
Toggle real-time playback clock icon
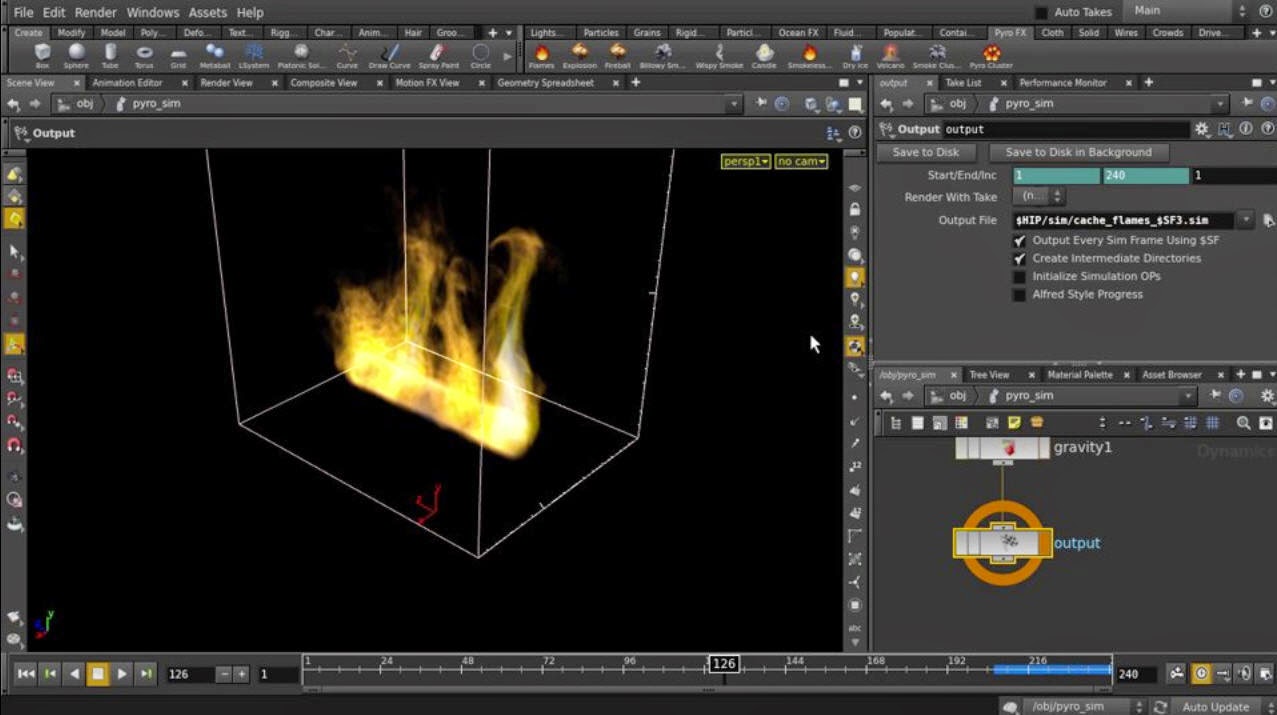[1201, 674]
